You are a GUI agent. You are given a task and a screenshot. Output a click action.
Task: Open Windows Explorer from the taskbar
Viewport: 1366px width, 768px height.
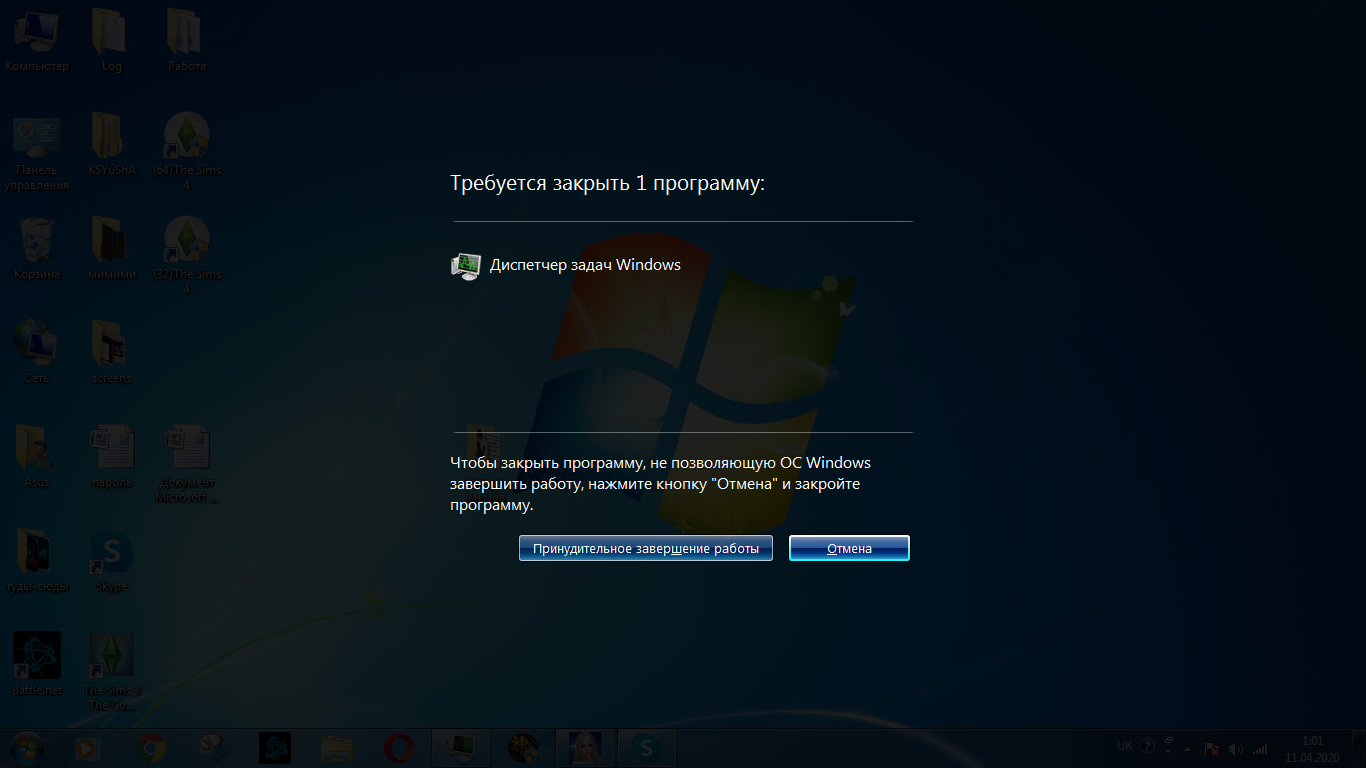pyautogui.click(x=337, y=748)
